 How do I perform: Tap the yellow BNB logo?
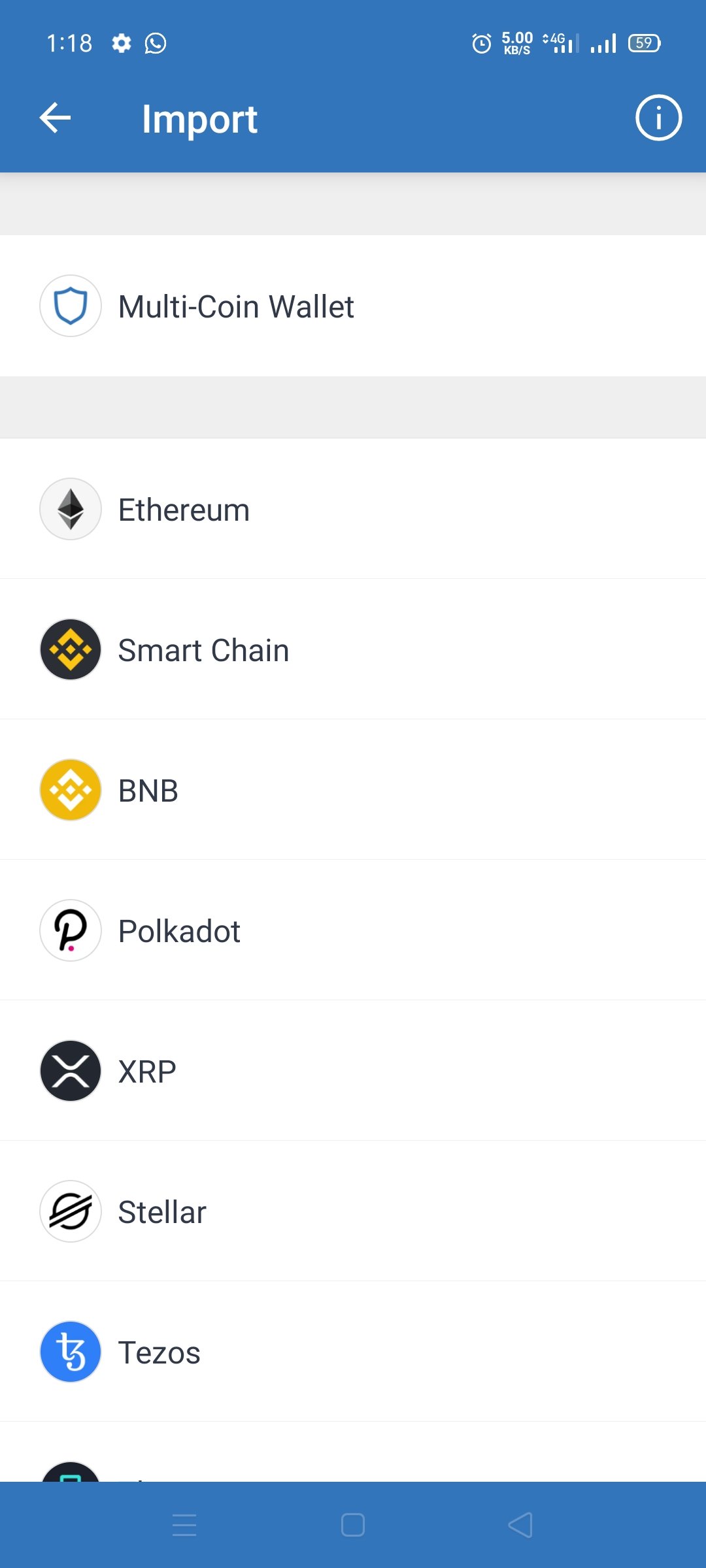[x=71, y=790]
